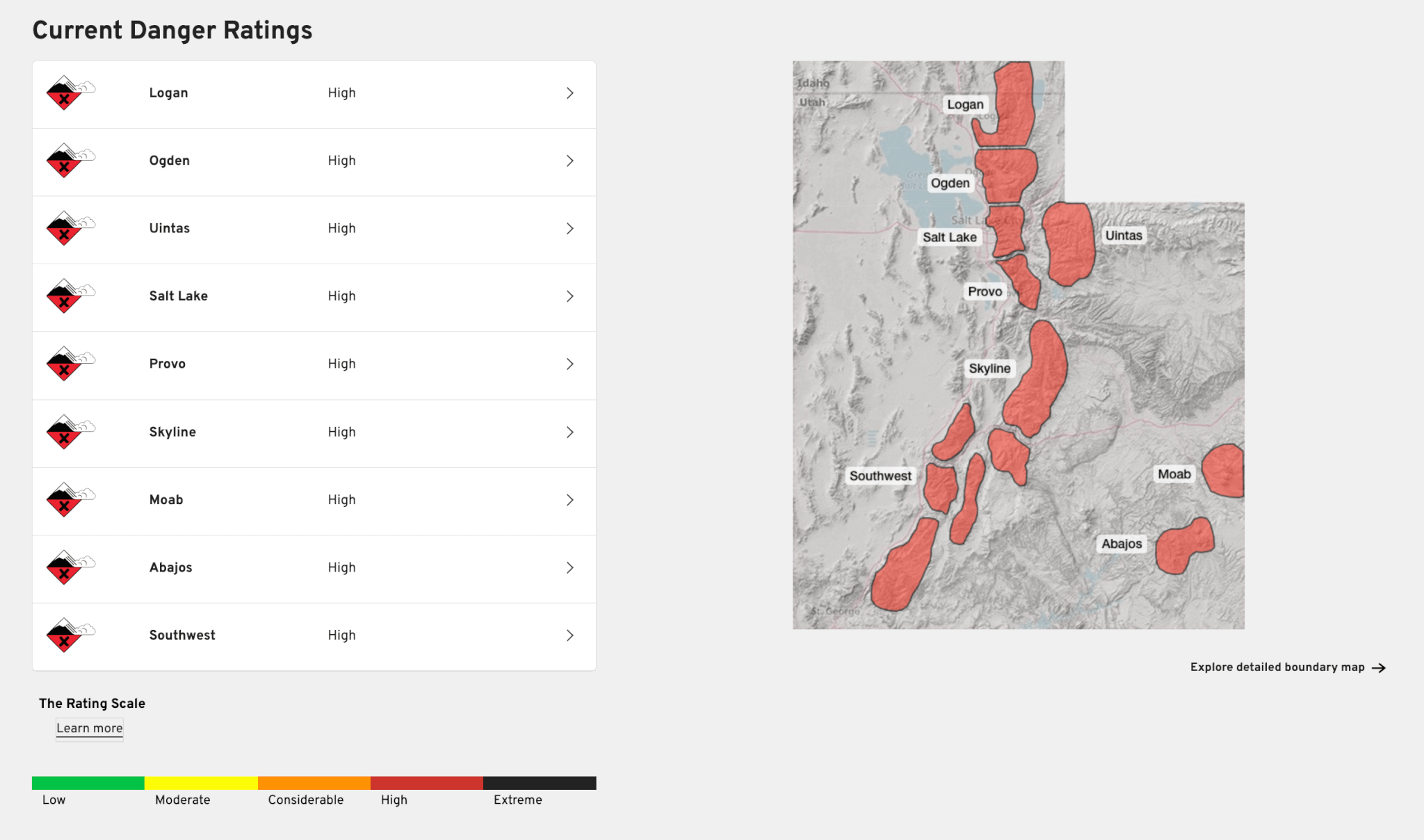The height and width of the screenshot is (840, 1424).
Task: Click the Southwest avalanche danger icon
Action: (68, 635)
